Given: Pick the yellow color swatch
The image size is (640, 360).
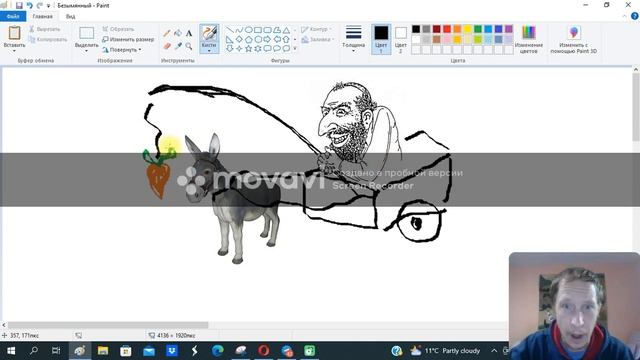Looking at the screenshot, I should [467, 29].
